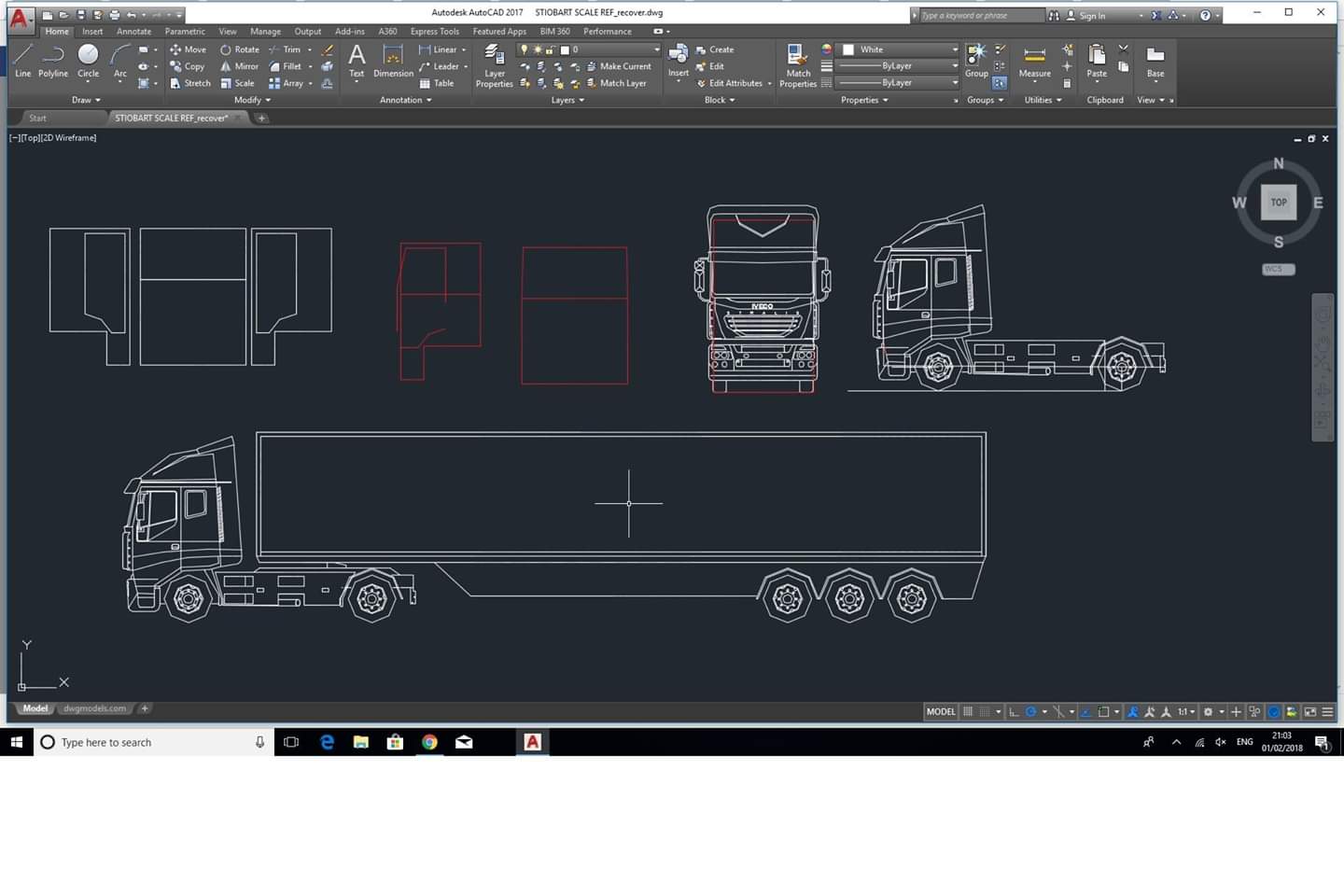
Task: Click Sign In
Action: (1085, 15)
